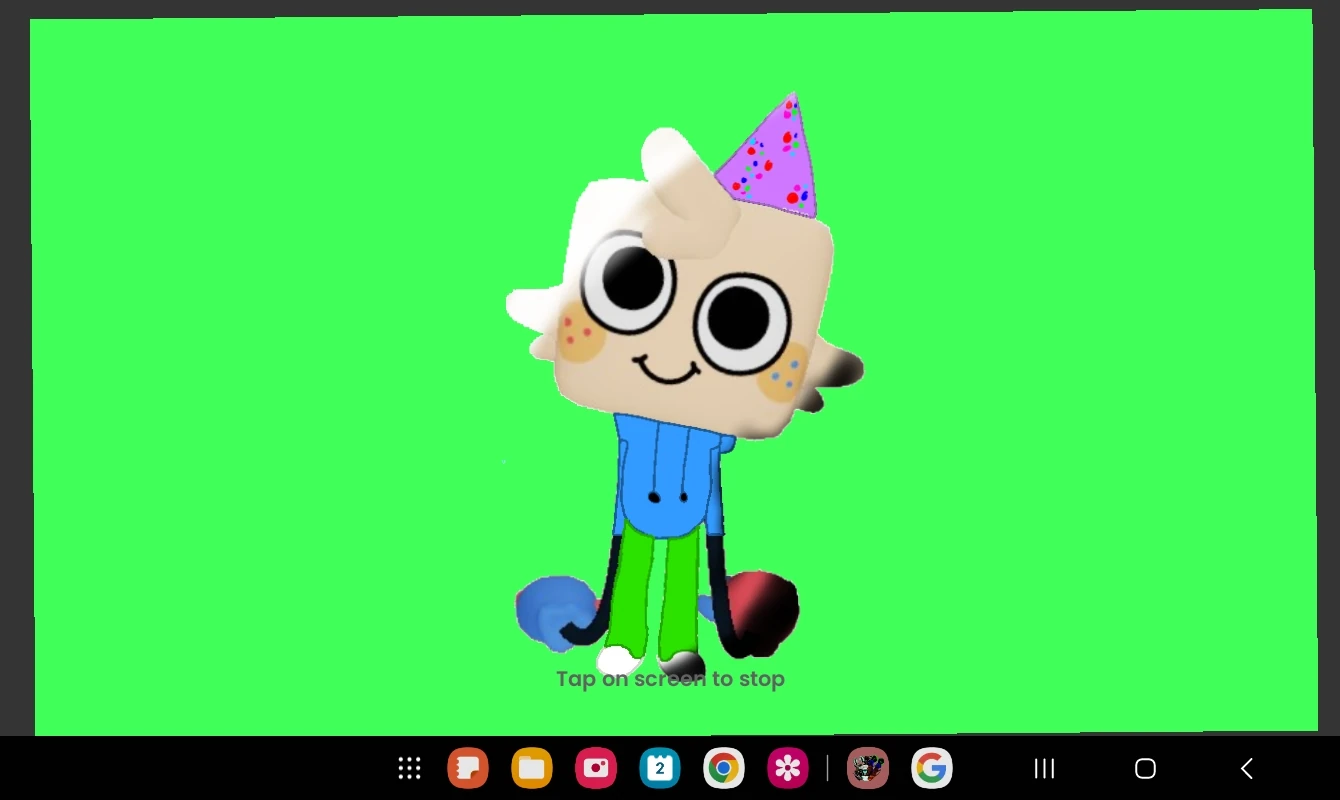This screenshot has width=1340, height=800.
Task: Open the Calendar app
Action: click(659, 768)
